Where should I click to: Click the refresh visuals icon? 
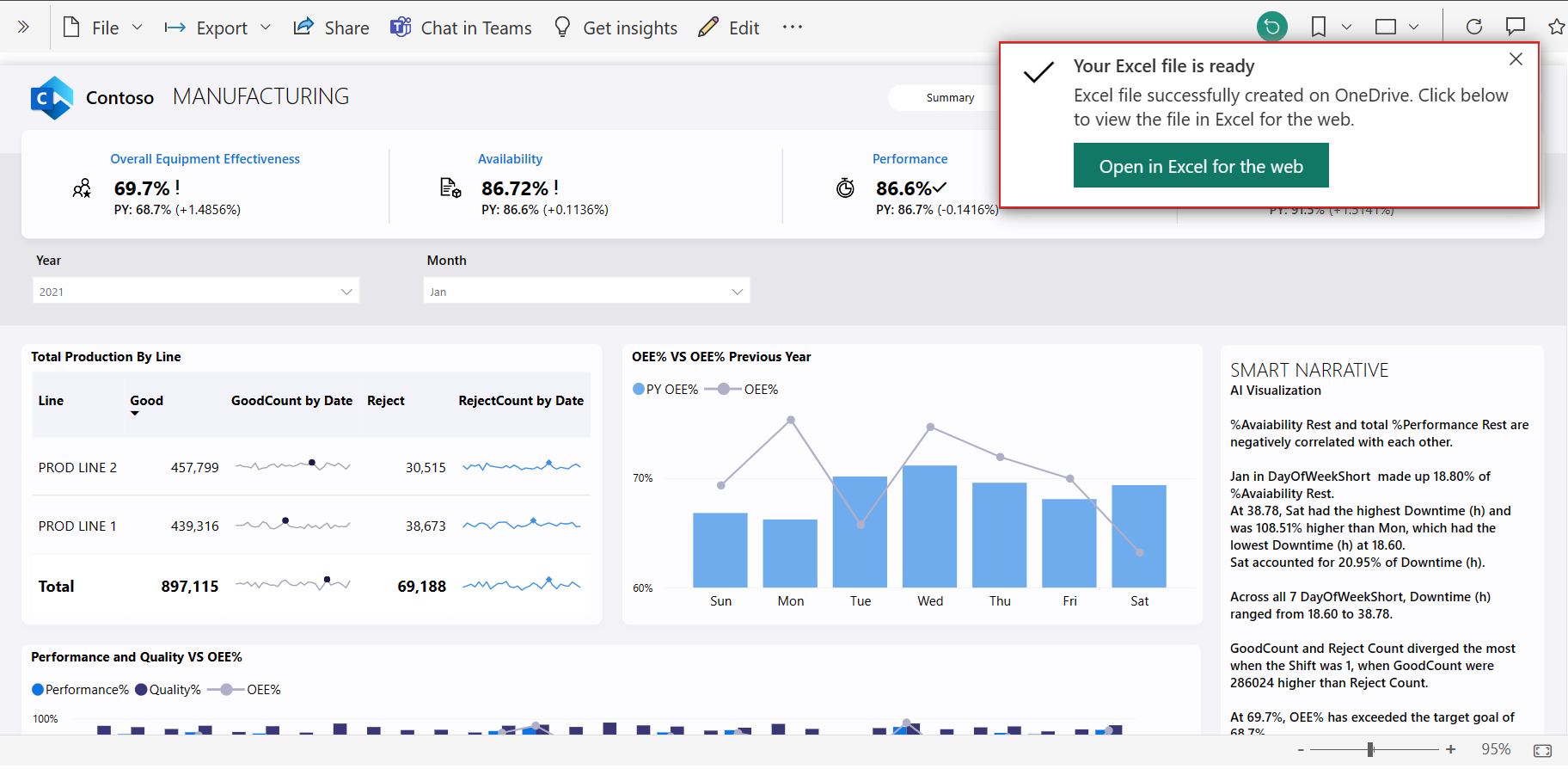[1473, 28]
